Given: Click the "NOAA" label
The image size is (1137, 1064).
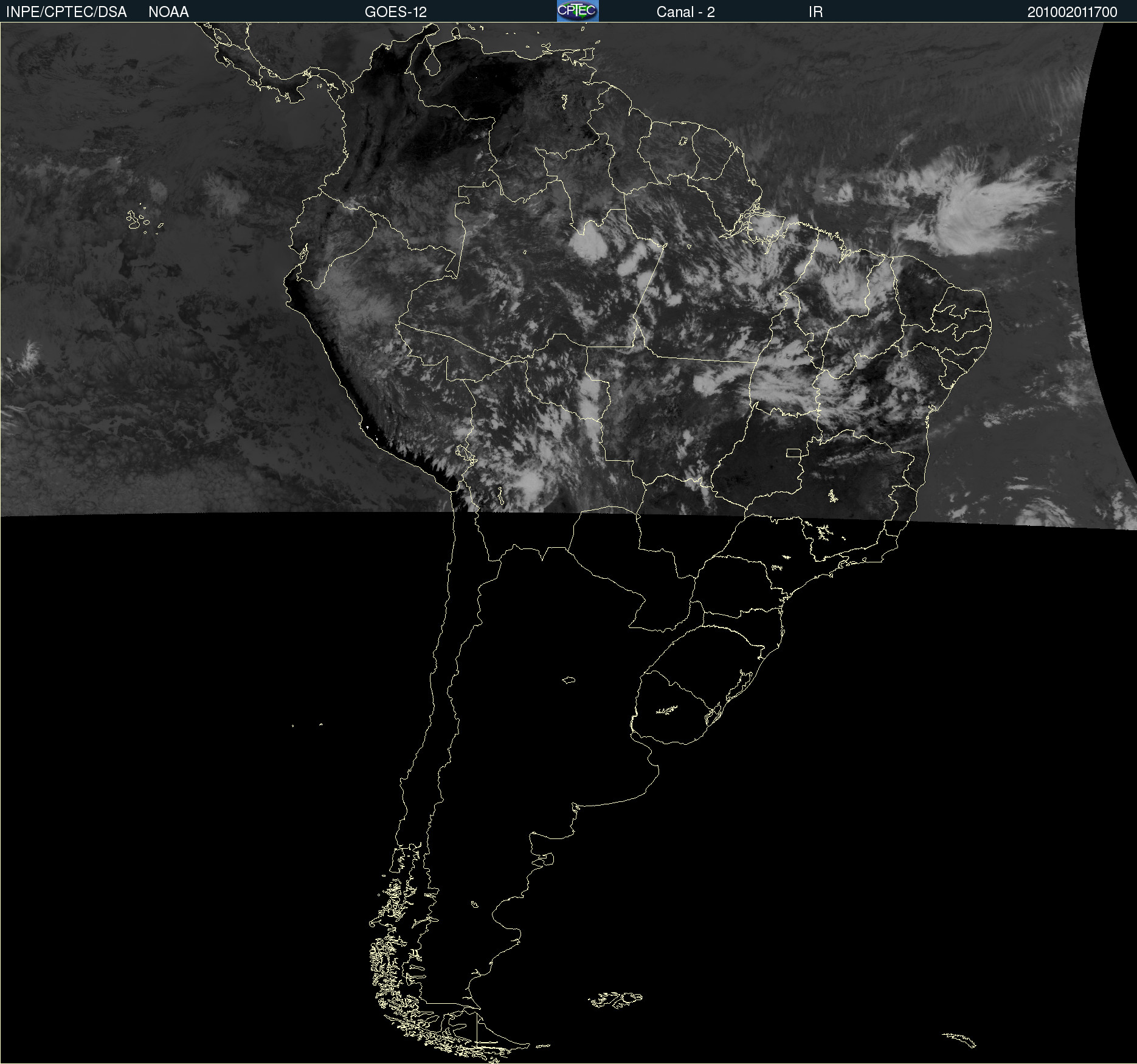Looking at the screenshot, I should [168, 12].
